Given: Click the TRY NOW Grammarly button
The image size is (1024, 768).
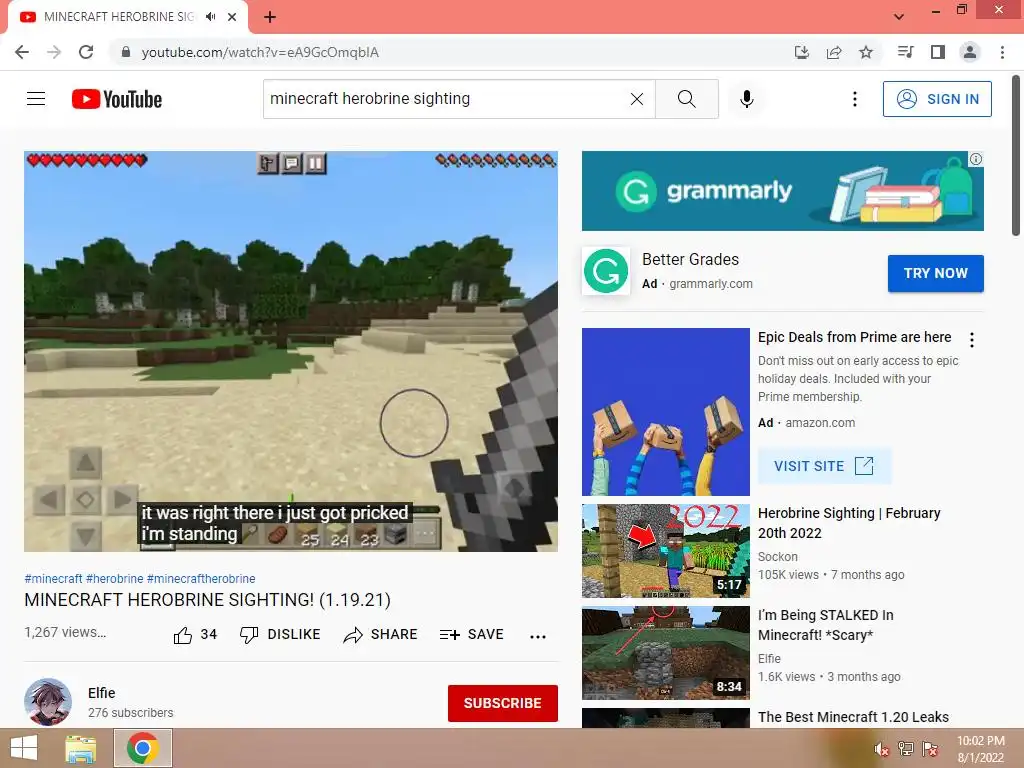Looking at the screenshot, I should (935, 273).
